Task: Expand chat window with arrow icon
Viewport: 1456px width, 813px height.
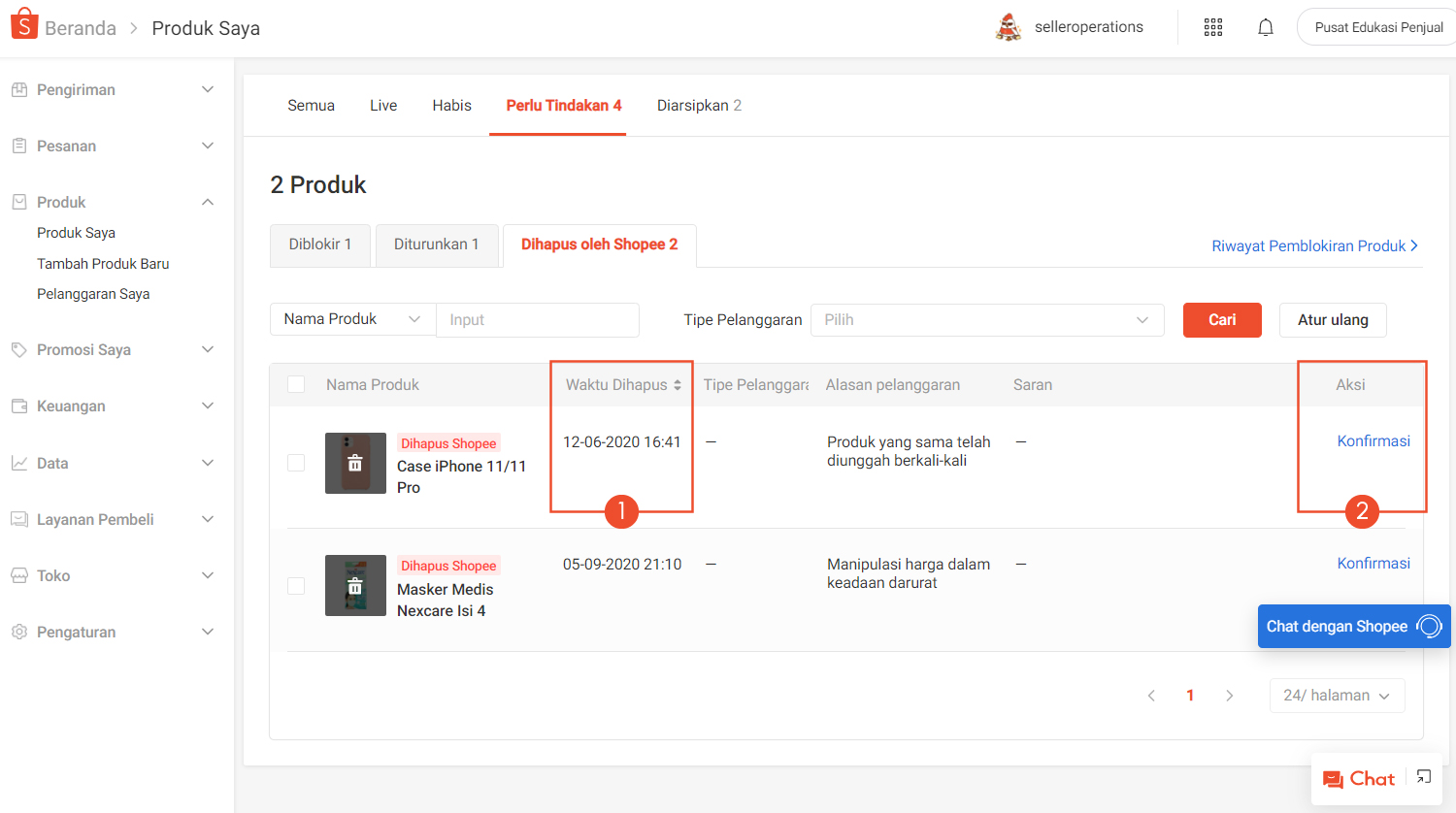Action: coord(1423,777)
